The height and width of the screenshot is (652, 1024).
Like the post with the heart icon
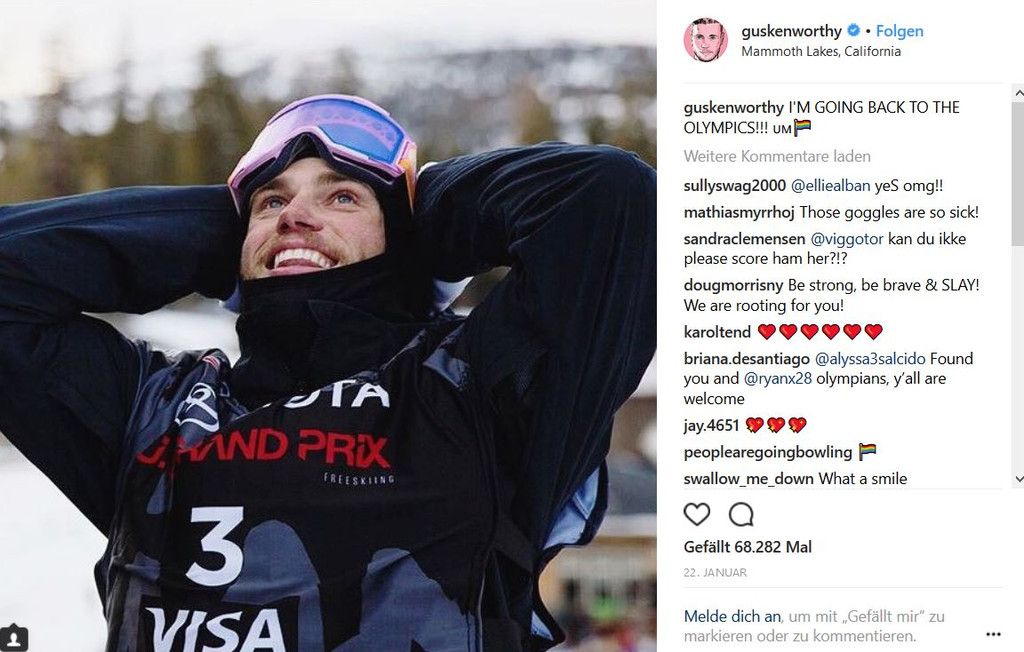[x=697, y=514]
